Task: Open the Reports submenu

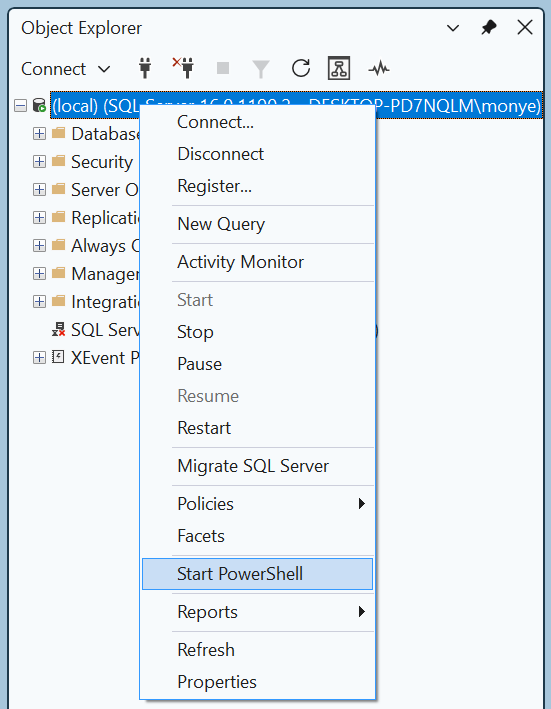Action: click(x=258, y=612)
